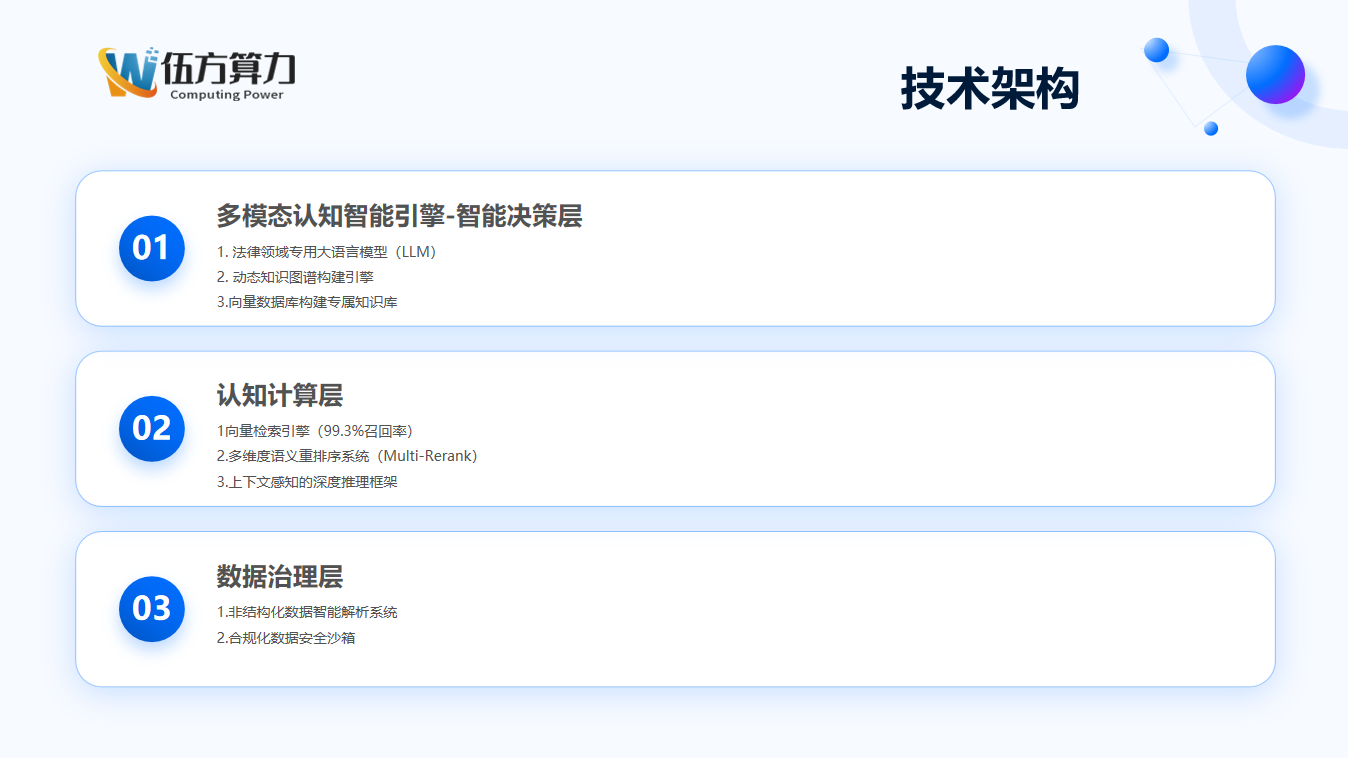This screenshot has width=1348, height=758.
Task: Select the 数据治理层 heading
Action: 279,576
